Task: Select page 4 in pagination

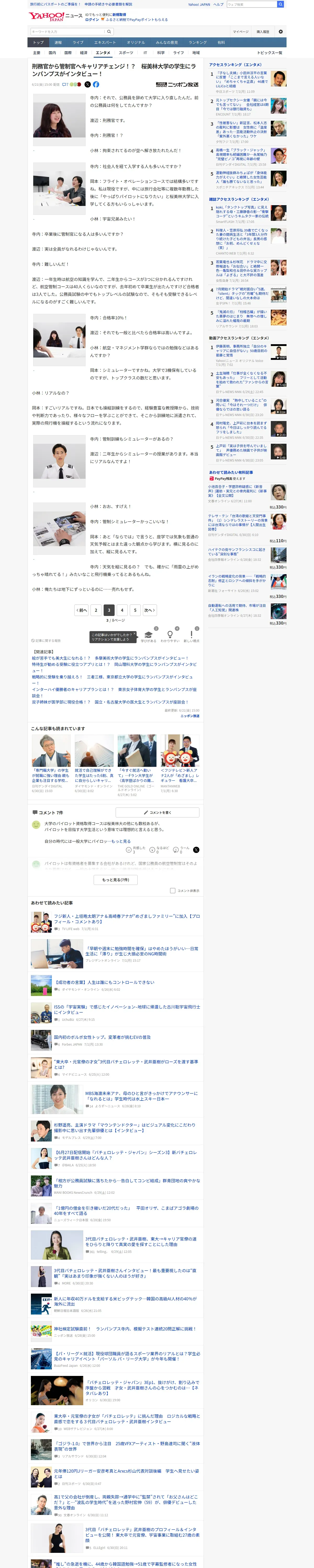Action: (x=122, y=610)
